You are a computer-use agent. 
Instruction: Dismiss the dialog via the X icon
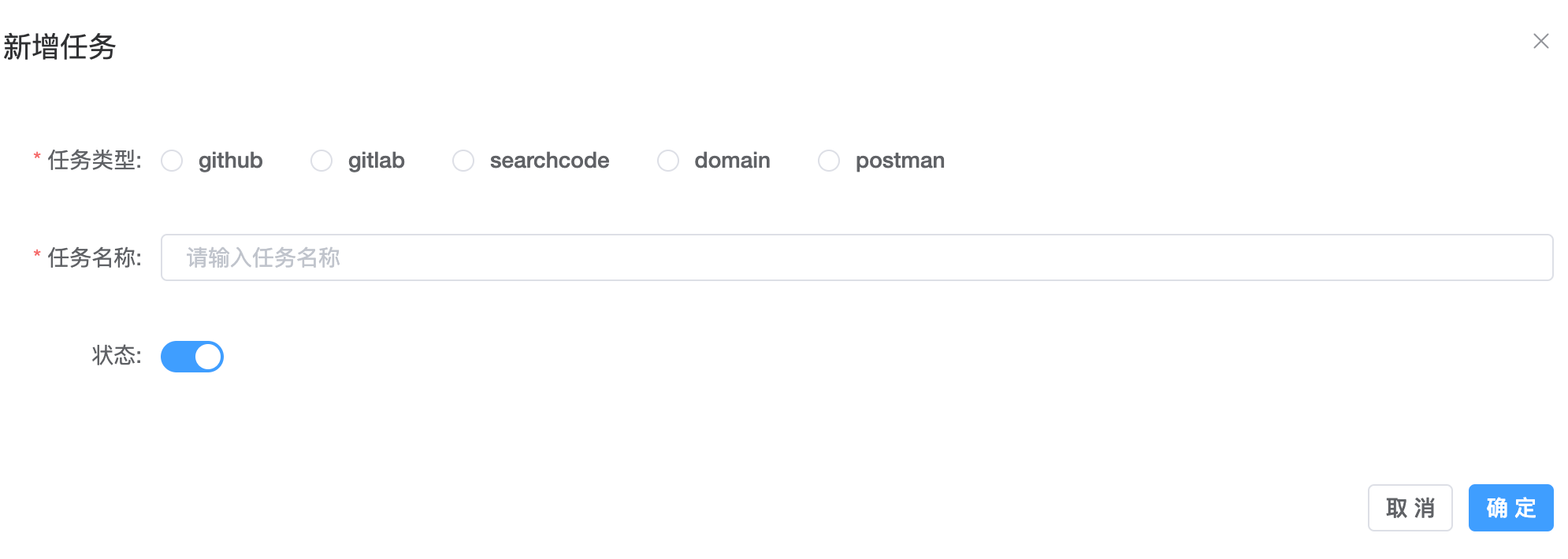(1541, 42)
